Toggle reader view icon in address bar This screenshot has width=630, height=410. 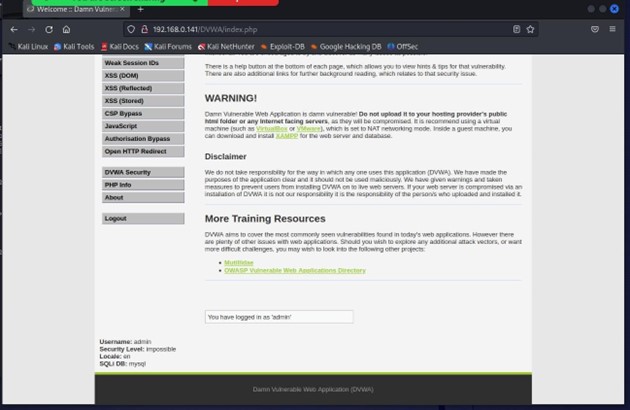[517, 29]
